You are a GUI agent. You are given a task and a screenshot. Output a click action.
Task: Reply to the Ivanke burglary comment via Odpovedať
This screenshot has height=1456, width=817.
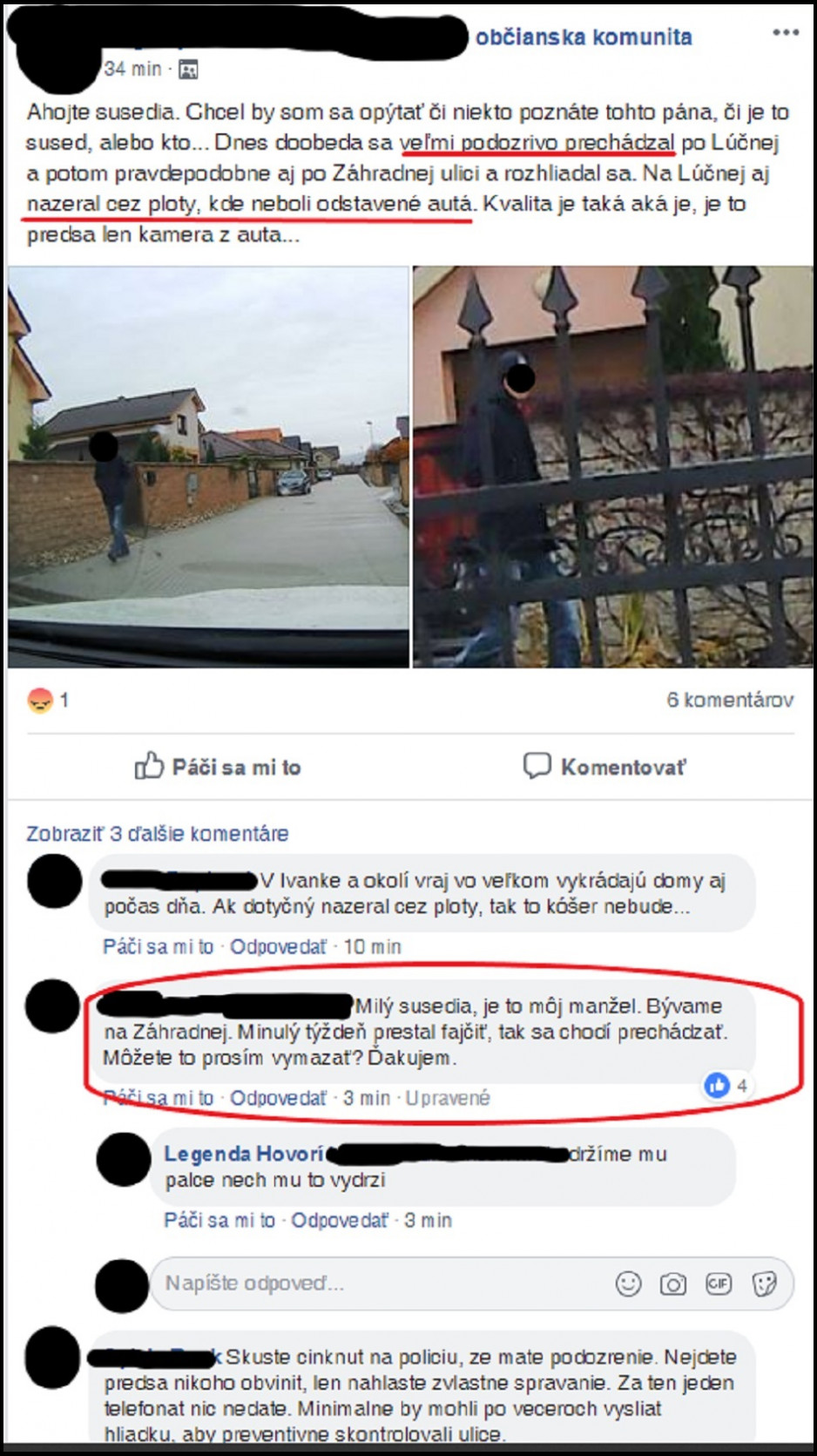[x=278, y=947]
